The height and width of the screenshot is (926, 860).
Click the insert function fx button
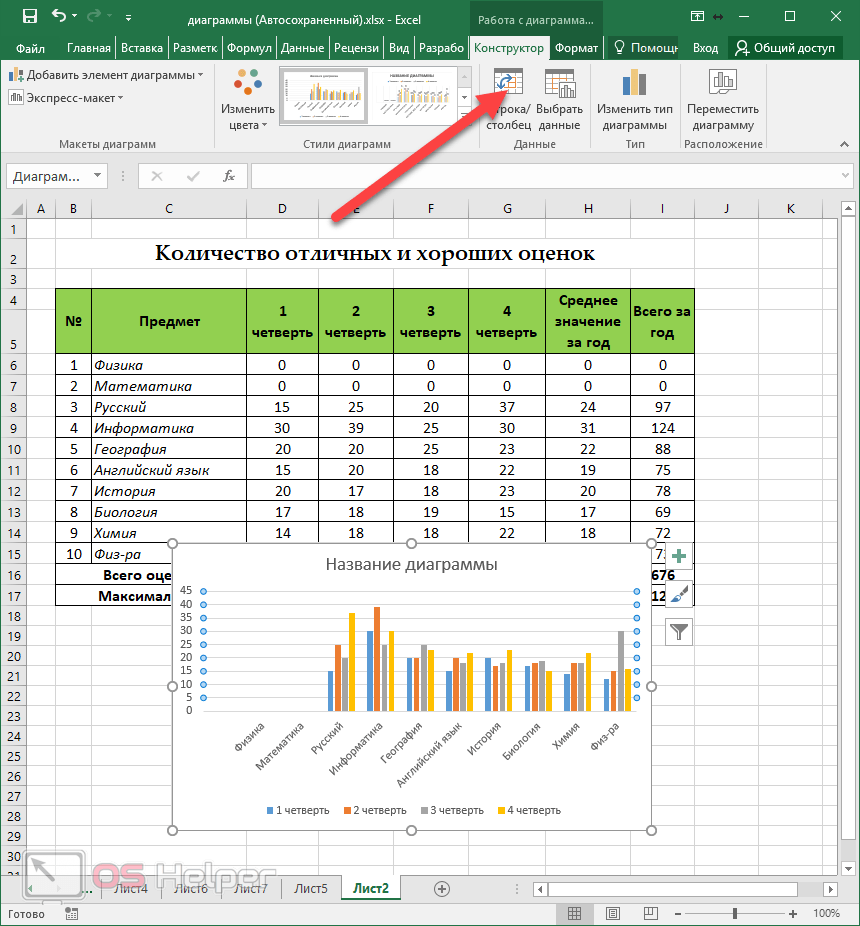tap(229, 176)
